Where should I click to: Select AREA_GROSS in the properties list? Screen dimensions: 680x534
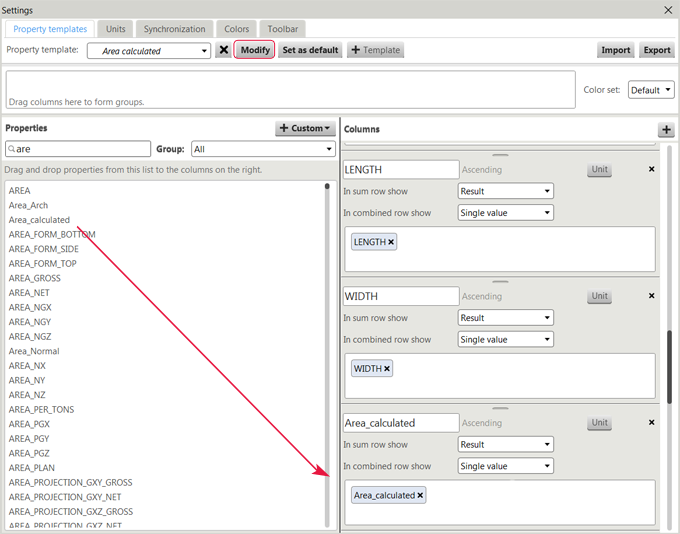(x=34, y=278)
